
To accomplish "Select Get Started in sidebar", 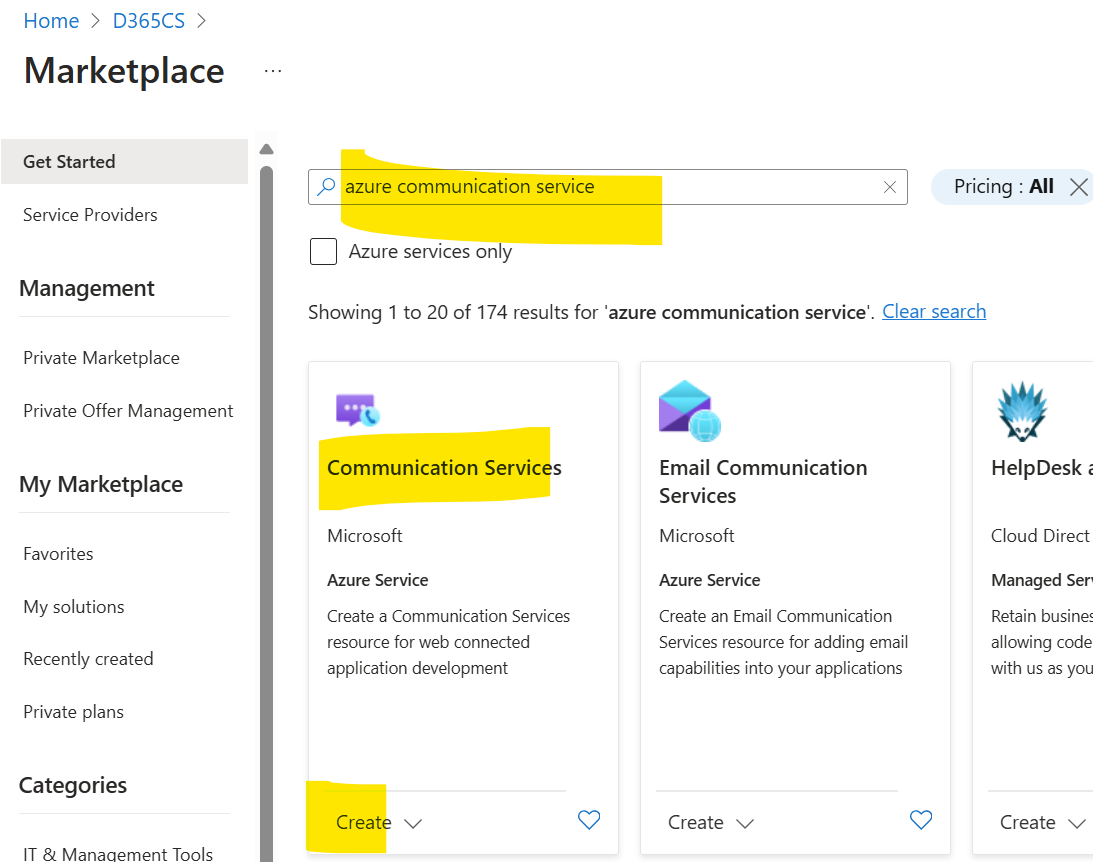I will (124, 162).
